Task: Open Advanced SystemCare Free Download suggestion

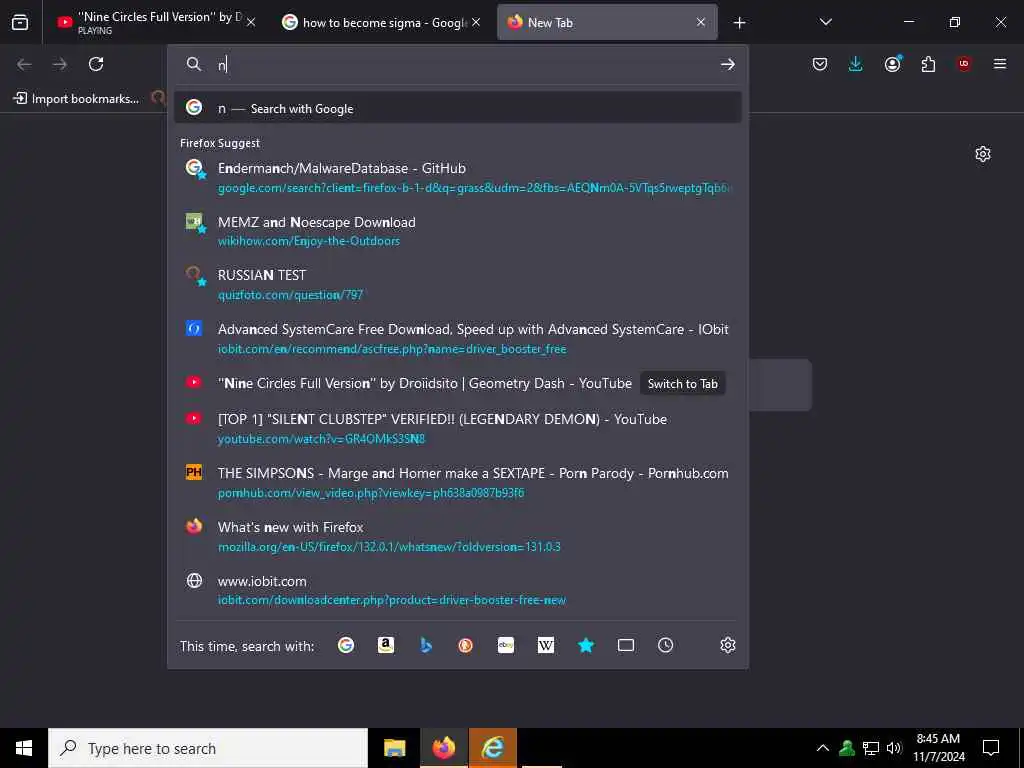Action: [x=458, y=338]
